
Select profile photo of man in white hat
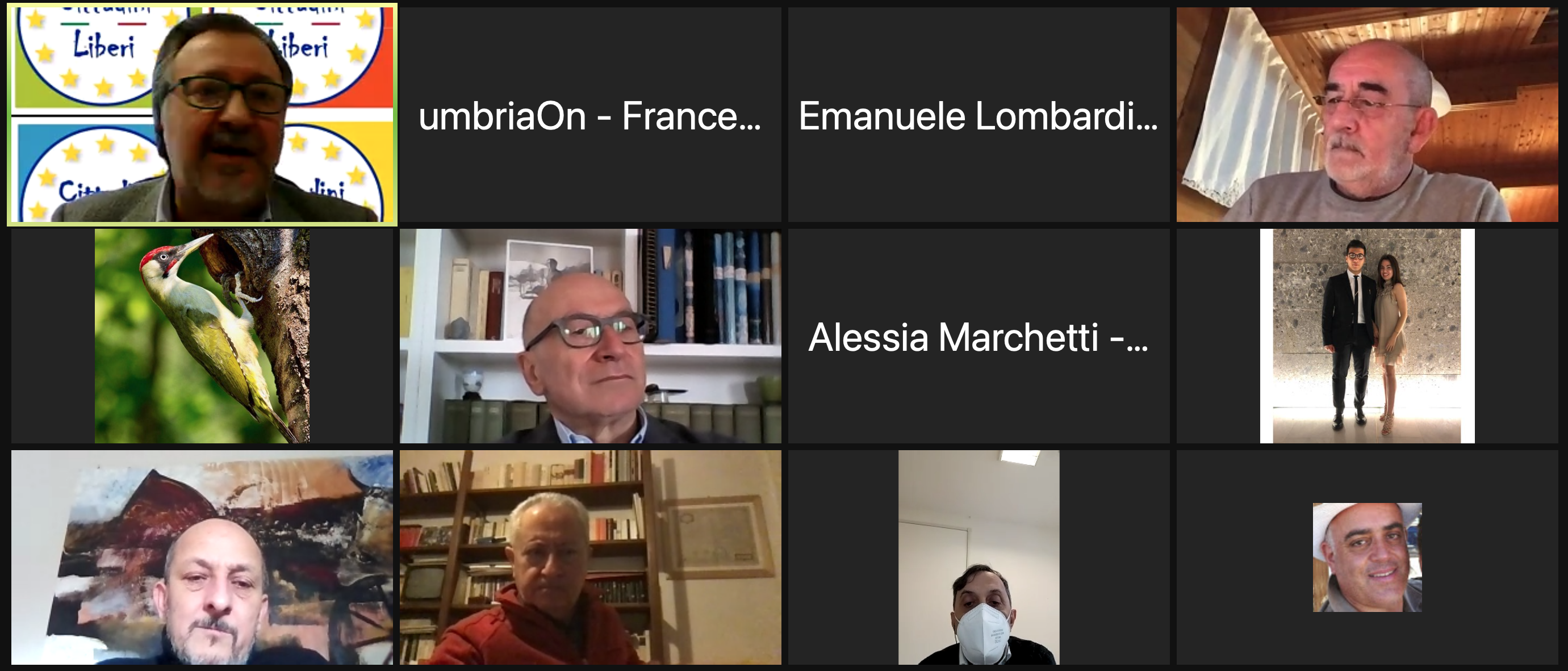pyautogui.click(x=1367, y=557)
